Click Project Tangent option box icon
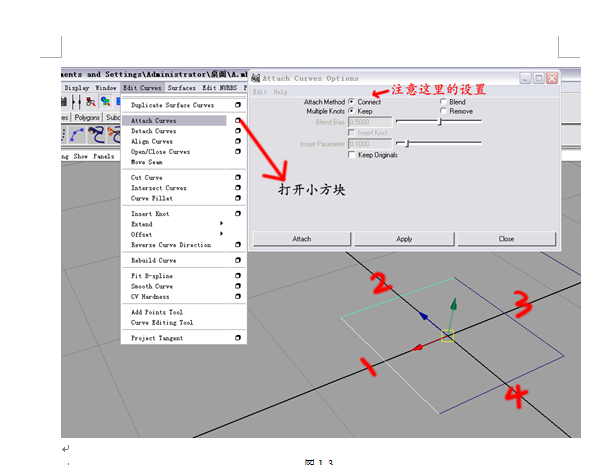The image size is (615, 465). (238, 338)
